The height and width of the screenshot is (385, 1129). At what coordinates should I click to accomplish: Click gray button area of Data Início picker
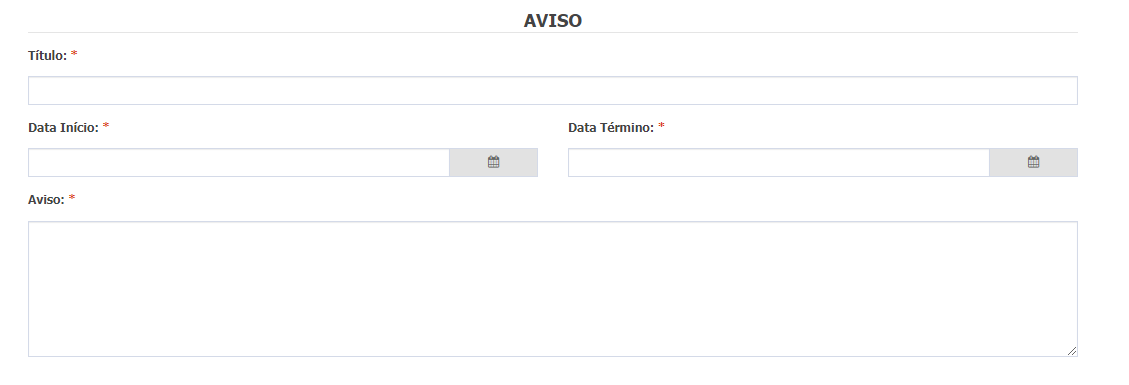[494, 163]
